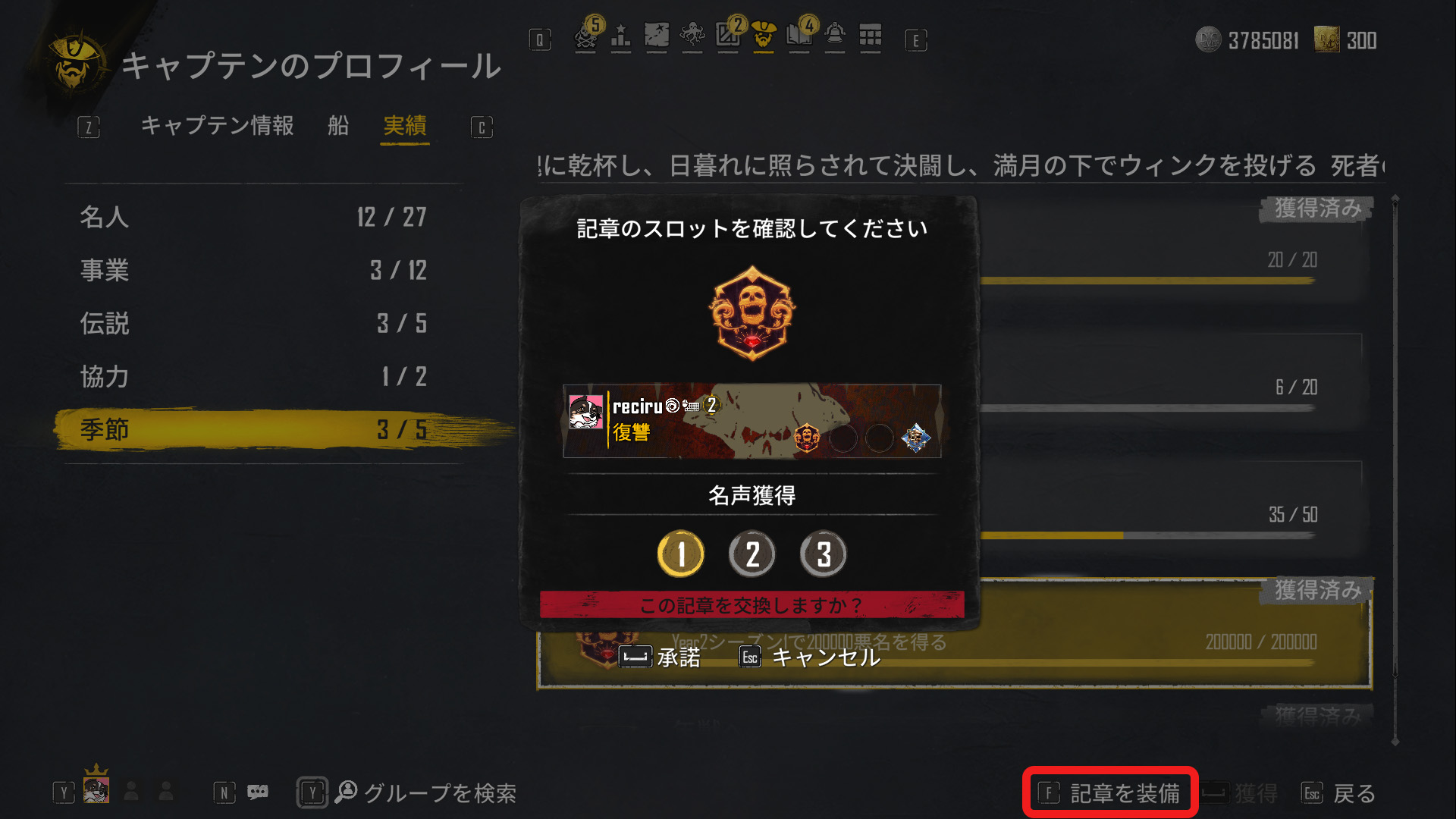
Task: Open the skull and crossbones menu icon
Action: pyautogui.click(x=585, y=36)
